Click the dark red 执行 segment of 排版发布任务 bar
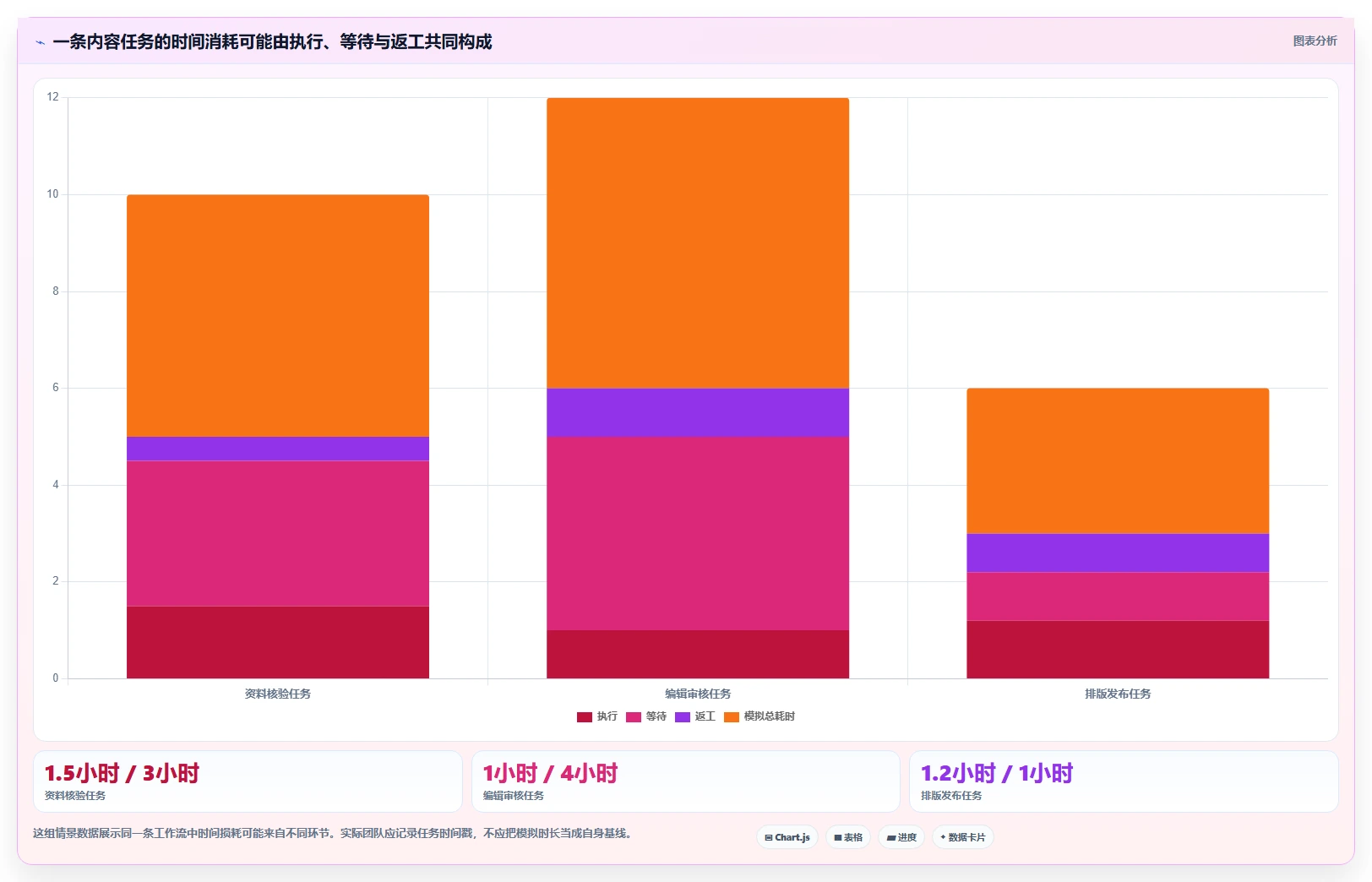1372x882 pixels. pos(1118,650)
